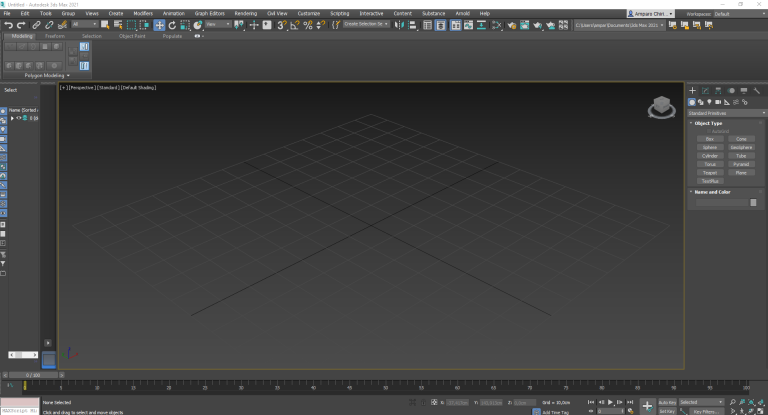Open the Selected key filter dropdown
The width and height of the screenshot is (768, 415).
701,402
